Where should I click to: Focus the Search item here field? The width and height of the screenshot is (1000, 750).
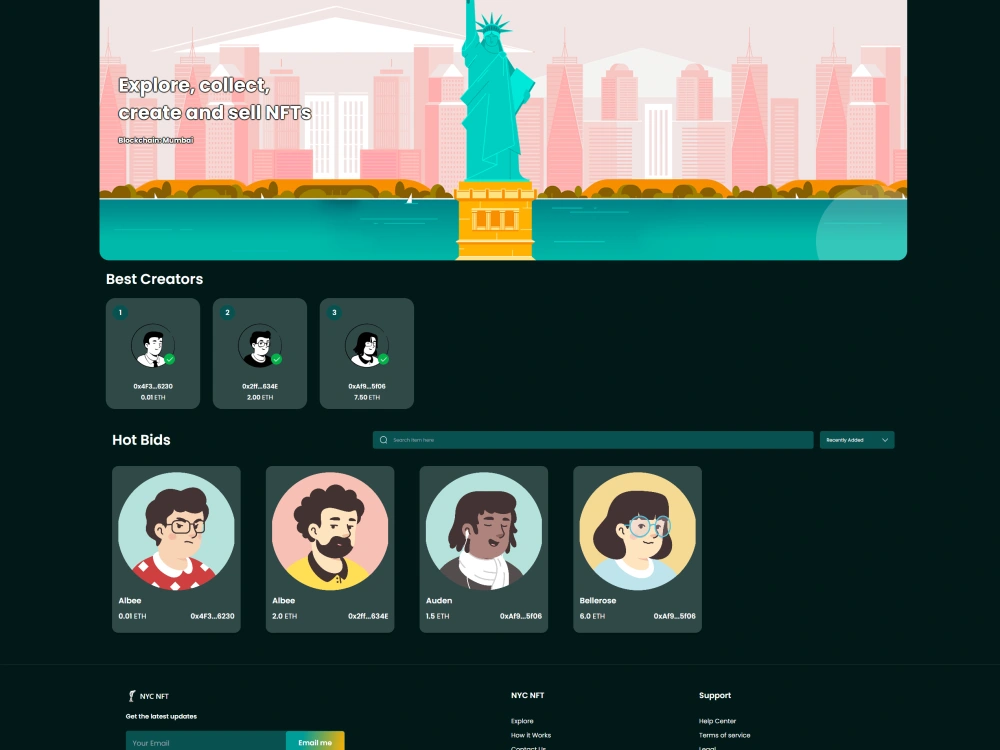[x=593, y=440]
